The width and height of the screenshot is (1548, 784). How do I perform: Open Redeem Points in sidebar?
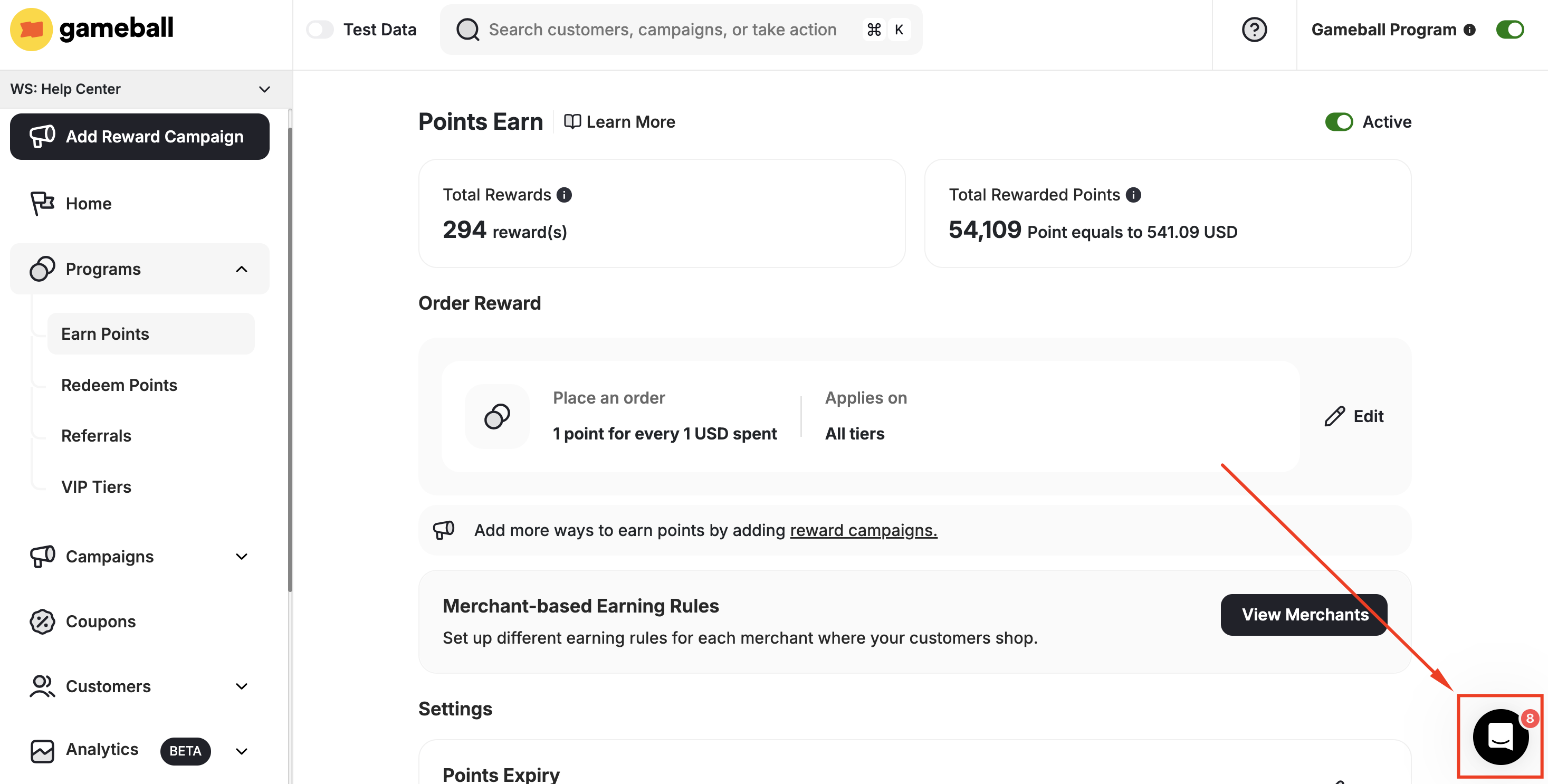pyautogui.click(x=119, y=385)
